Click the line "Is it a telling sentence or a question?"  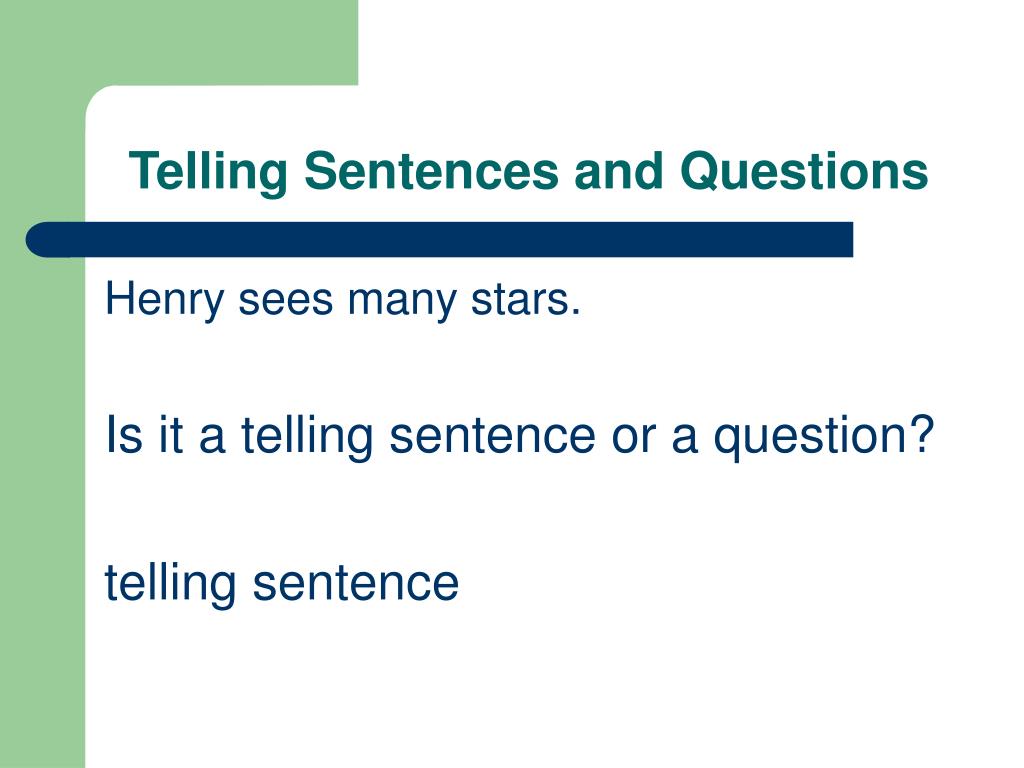tap(520, 436)
